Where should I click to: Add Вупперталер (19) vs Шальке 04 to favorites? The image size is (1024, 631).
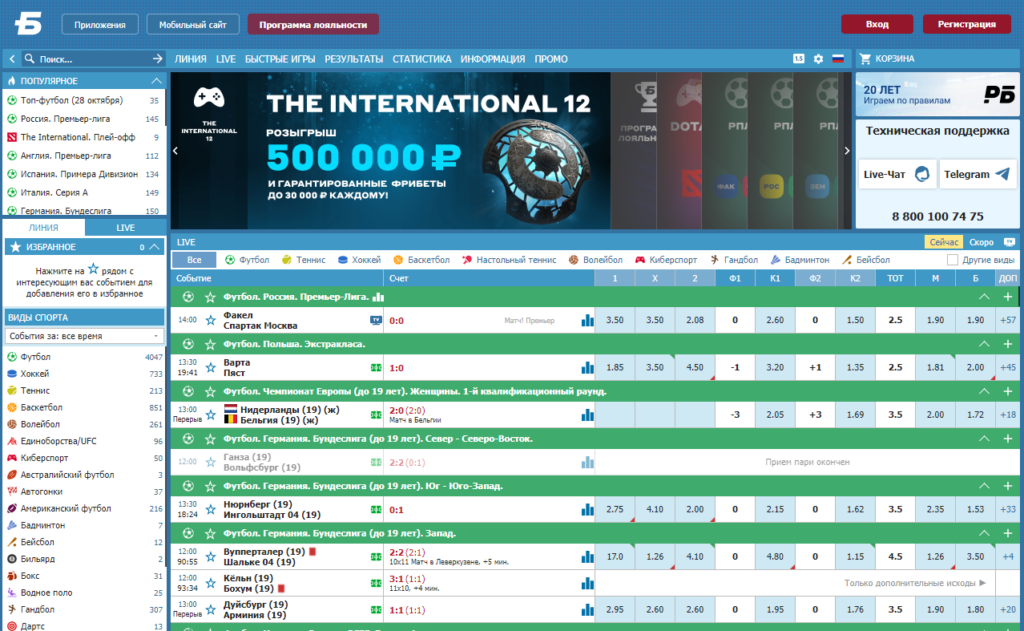(210, 557)
